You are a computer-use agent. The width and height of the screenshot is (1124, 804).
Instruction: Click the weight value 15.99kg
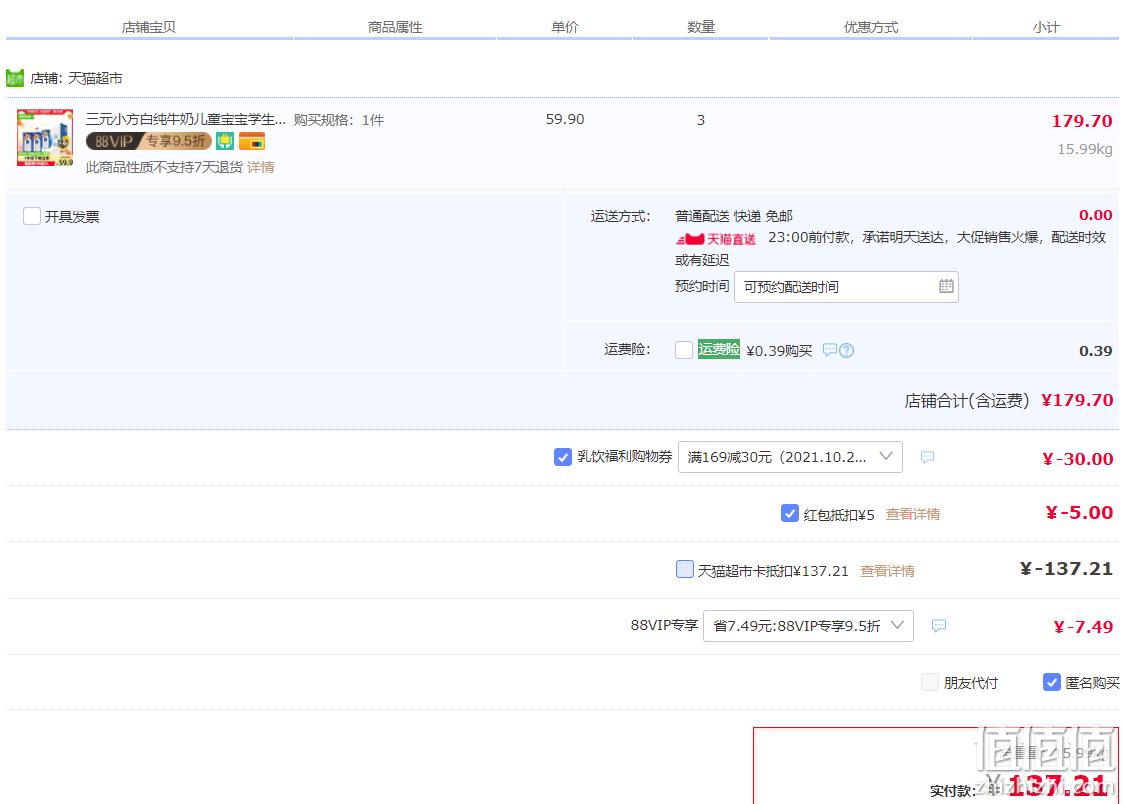click(1085, 149)
